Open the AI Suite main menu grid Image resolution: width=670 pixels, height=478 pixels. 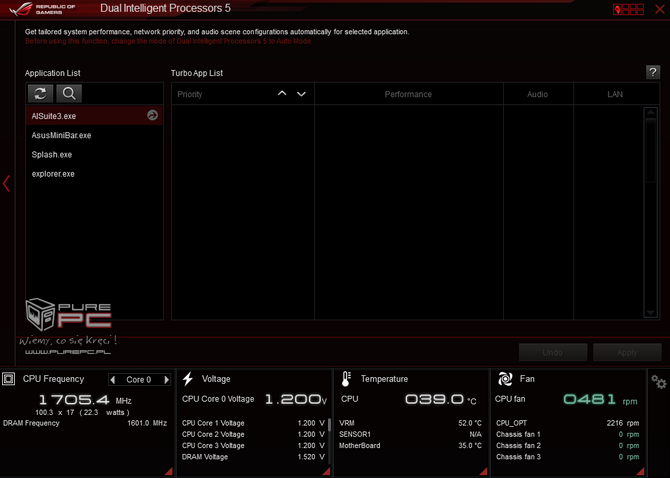click(628, 9)
